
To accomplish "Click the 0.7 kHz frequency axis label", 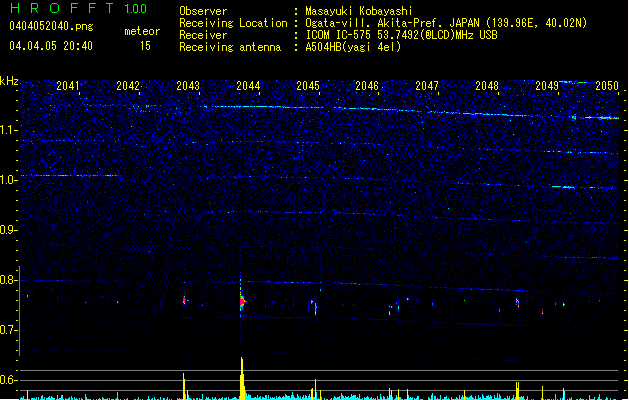I will tap(9, 330).
